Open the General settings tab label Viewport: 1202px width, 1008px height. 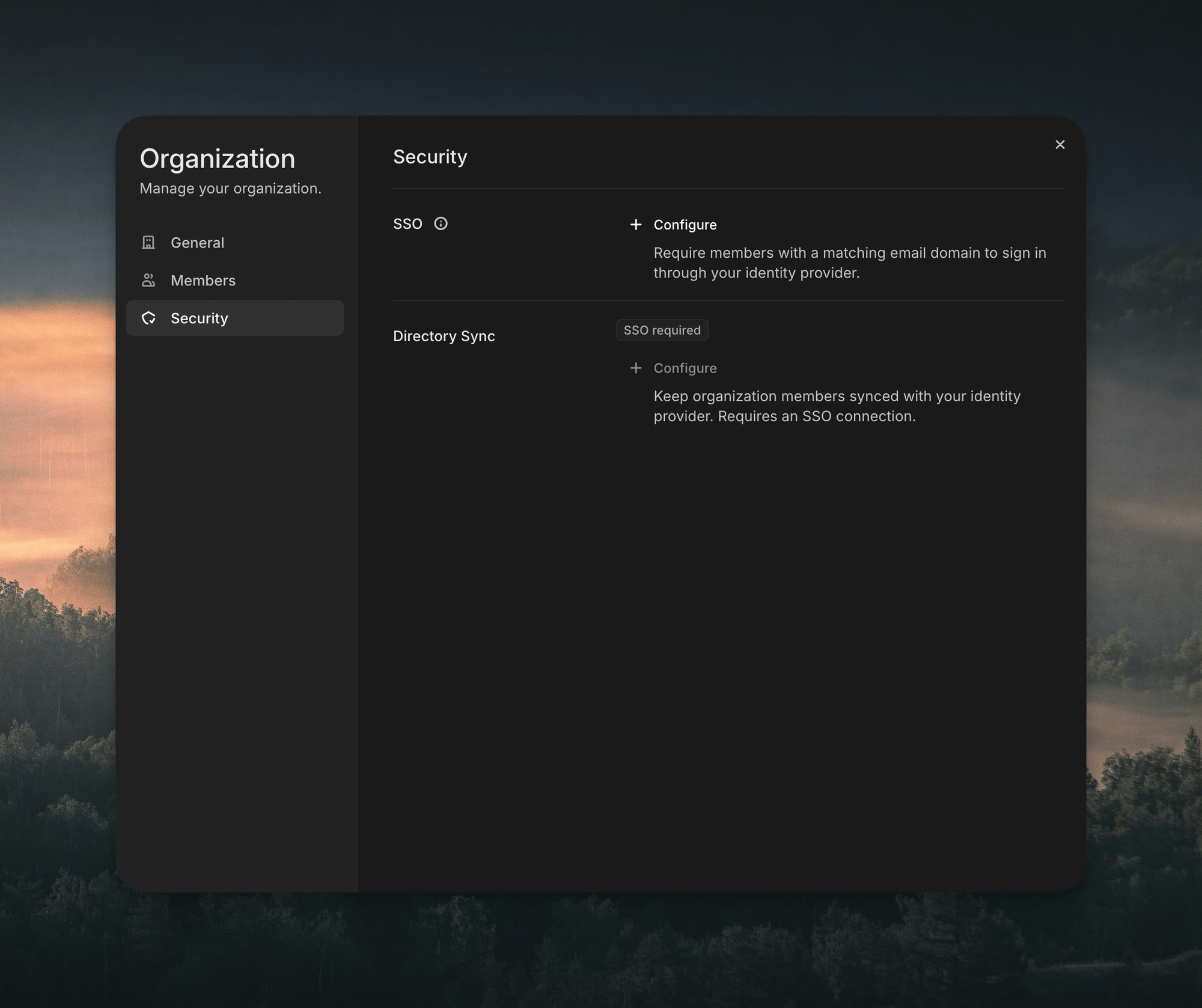coord(197,243)
